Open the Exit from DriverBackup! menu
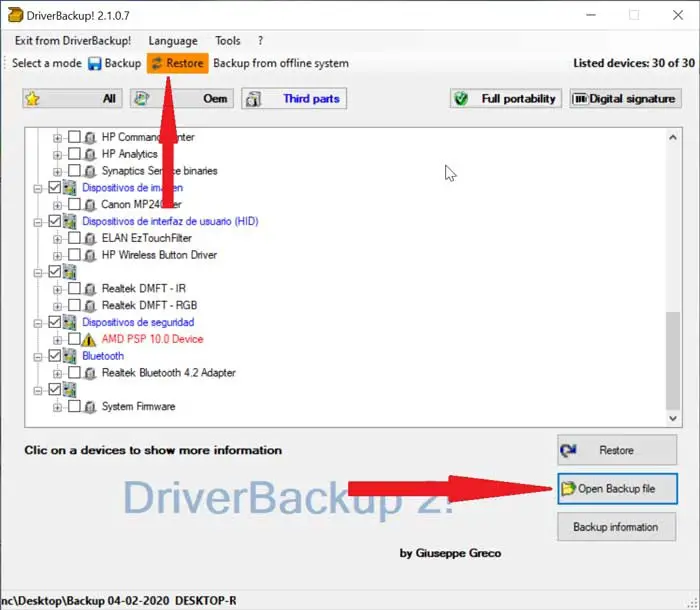The height and width of the screenshot is (610, 700). pyautogui.click(x=73, y=41)
